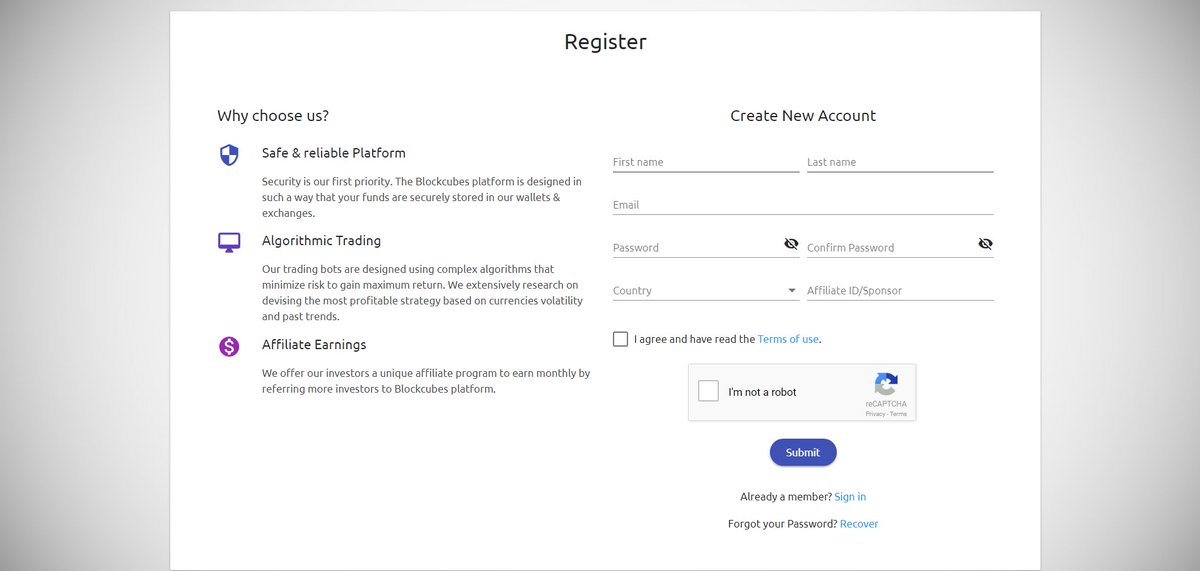Go to Sign in page
The width and height of the screenshot is (1200, 571).
850,497
